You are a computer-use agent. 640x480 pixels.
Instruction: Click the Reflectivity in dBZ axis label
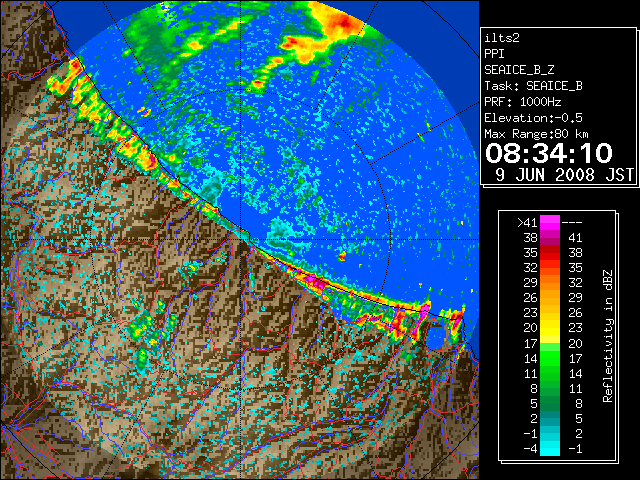[608, 336]
